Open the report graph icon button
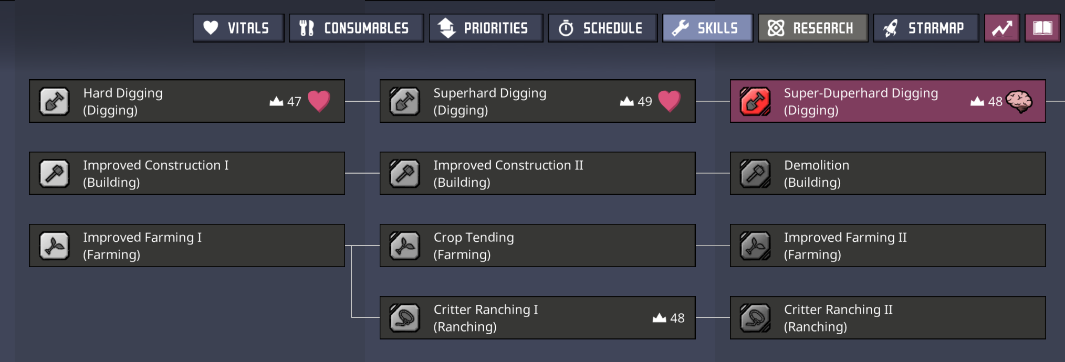Image resolution: width=1065 pixels, height=362 pixels. click(x=1002, y=28)
